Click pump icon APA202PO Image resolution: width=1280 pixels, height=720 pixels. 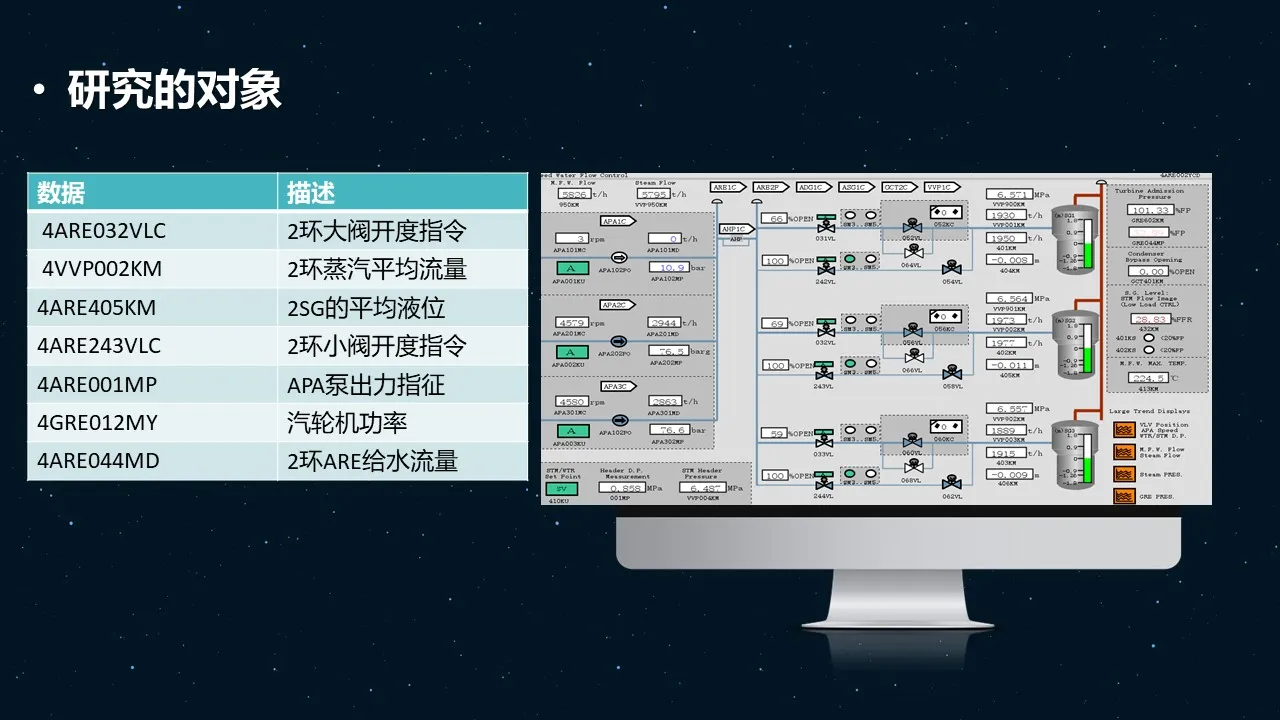click(x=619, y=340)
